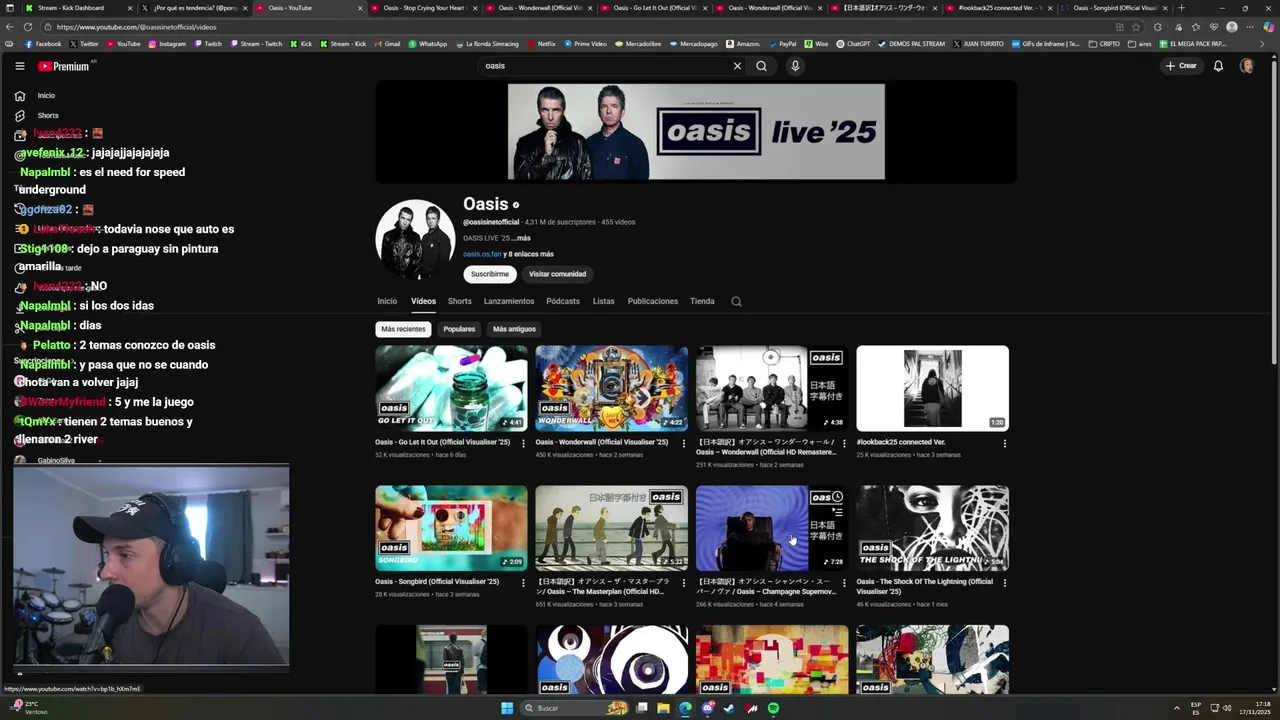Subscribe to Oasis with Suscribirme button
The width and height of the screenshot is (1280, 720).
pyautogui.click(x=490, y=274)
